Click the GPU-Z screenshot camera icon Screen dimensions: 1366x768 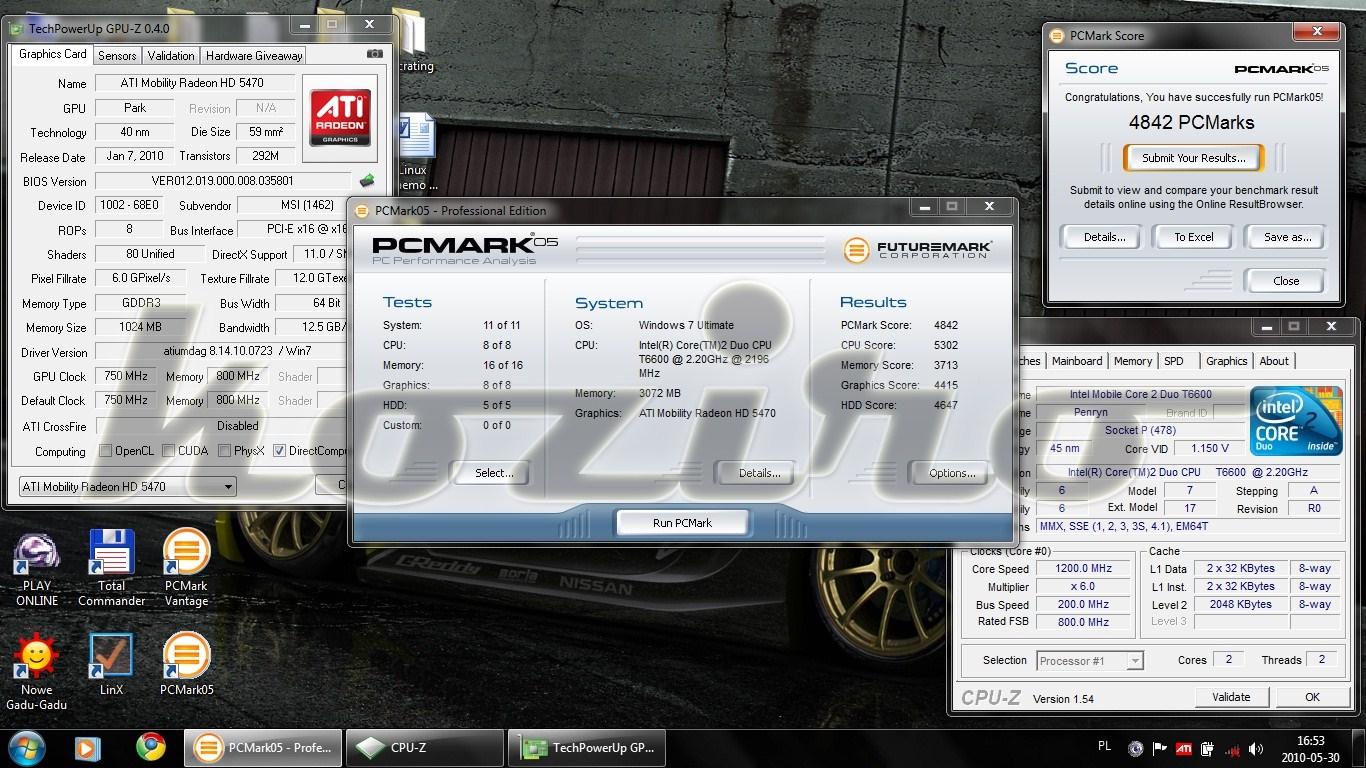click(x=375, y=55)
